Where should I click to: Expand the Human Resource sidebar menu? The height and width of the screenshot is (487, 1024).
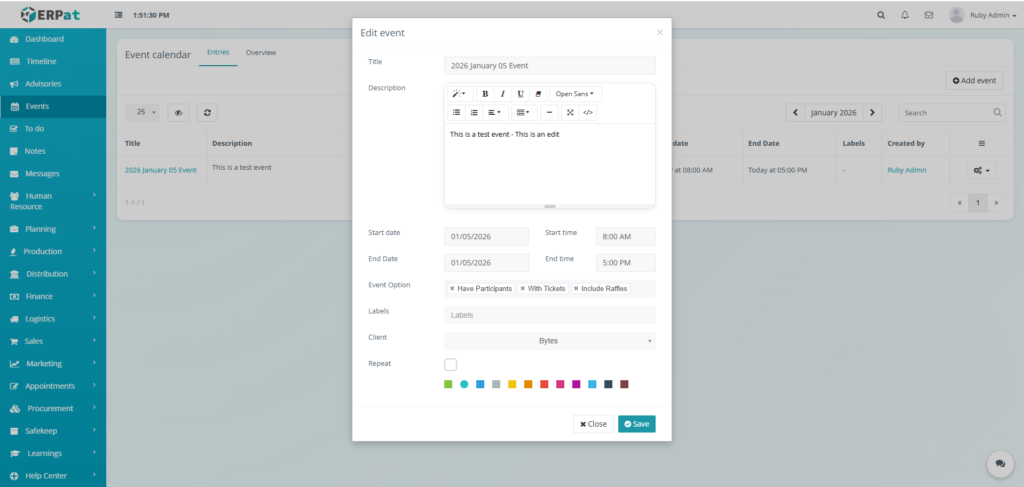(x=53, y=201)
